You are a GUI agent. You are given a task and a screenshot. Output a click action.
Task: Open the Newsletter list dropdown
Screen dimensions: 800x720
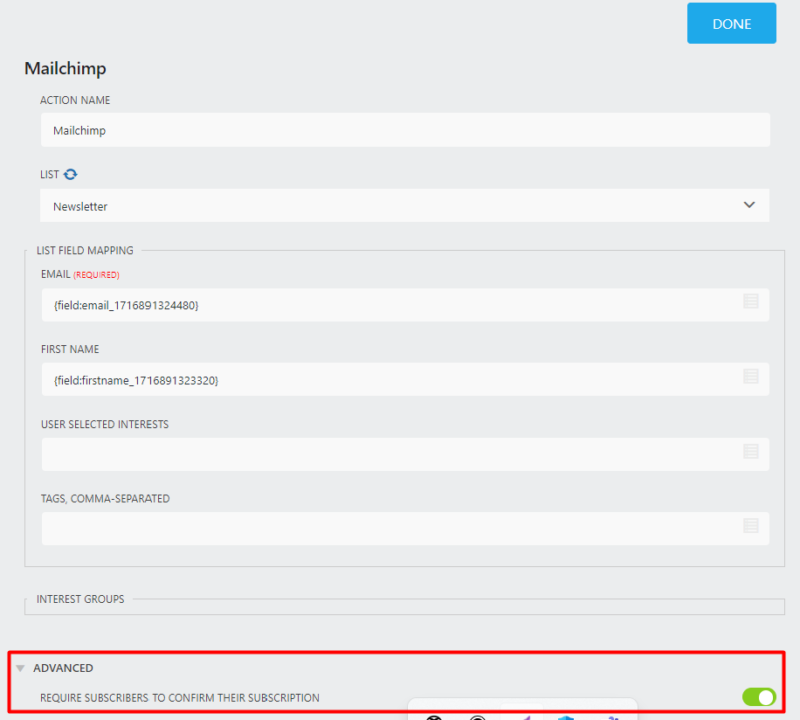pos(748,205)
